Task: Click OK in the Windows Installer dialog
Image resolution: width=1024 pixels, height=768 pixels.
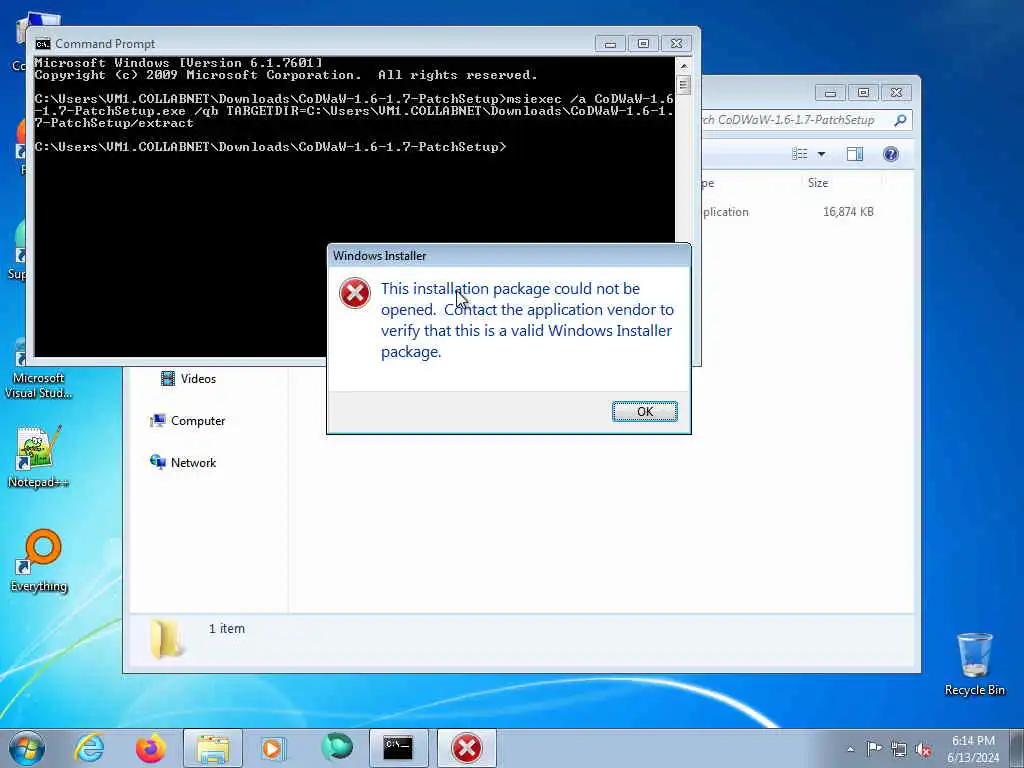Action: pos(645,411)
